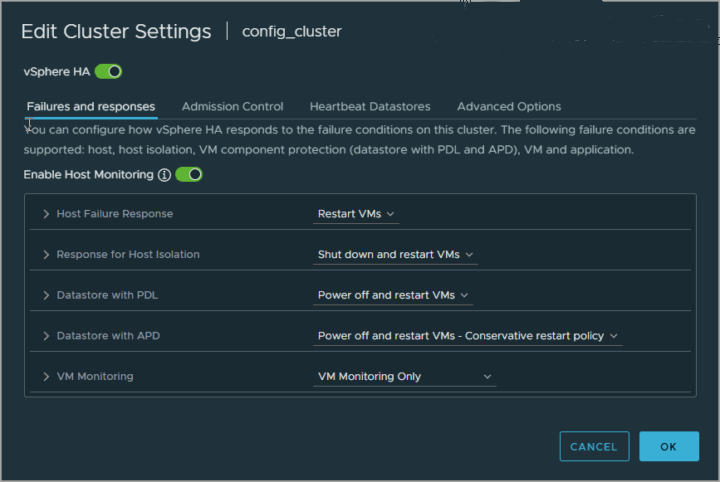Expand Datastore with PDL row
This screenshot has width=720, height=482.
(x=46, y=295)
